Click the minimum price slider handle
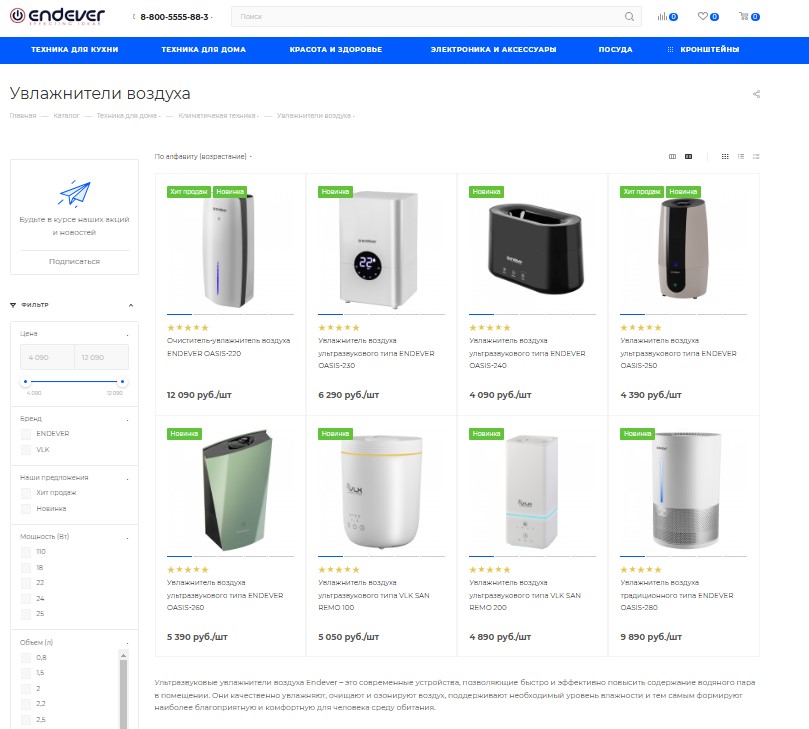 pos(25,382)
